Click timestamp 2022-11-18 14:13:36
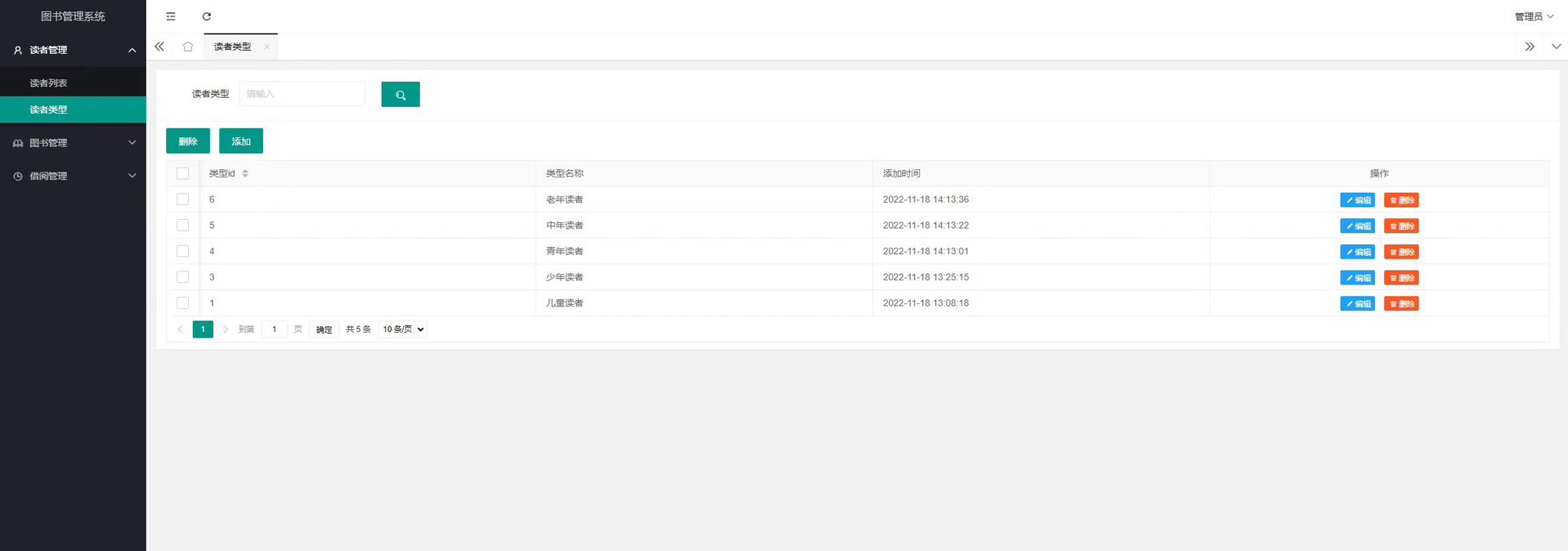This screenshot has height=551, width=1568. coord(925,199)
